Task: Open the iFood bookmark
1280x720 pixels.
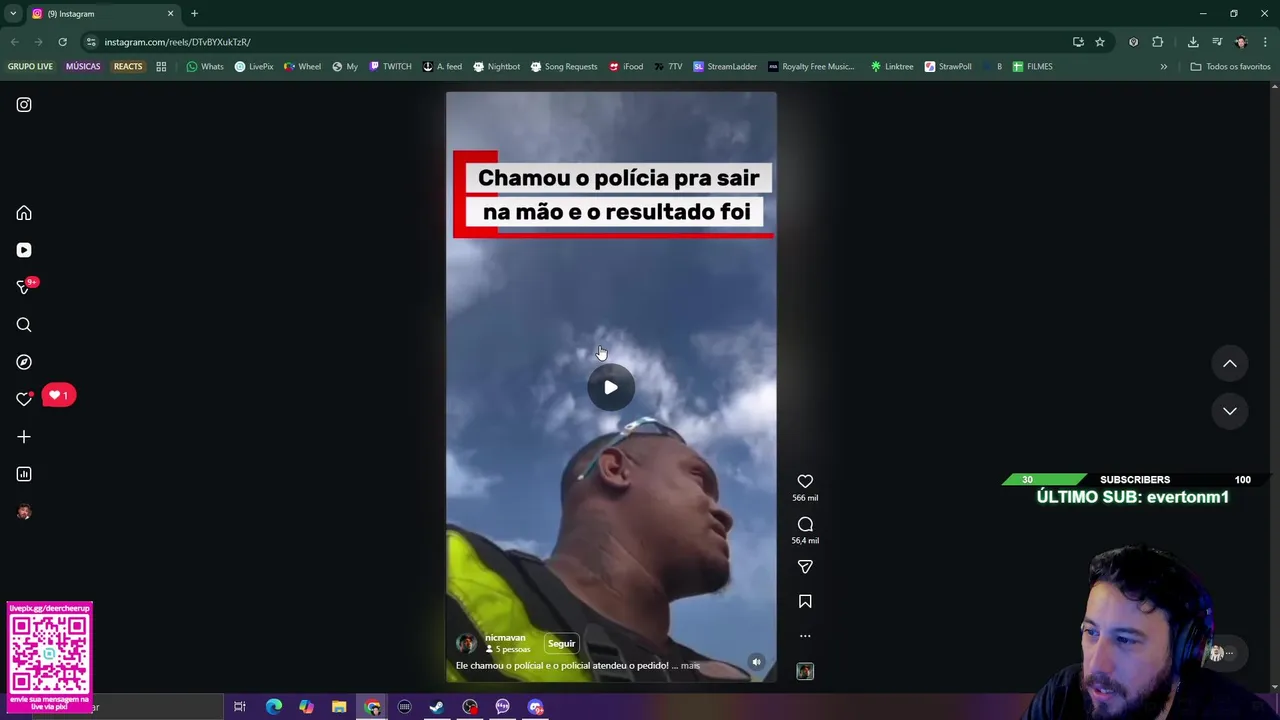Action: (x=626, y=67)
